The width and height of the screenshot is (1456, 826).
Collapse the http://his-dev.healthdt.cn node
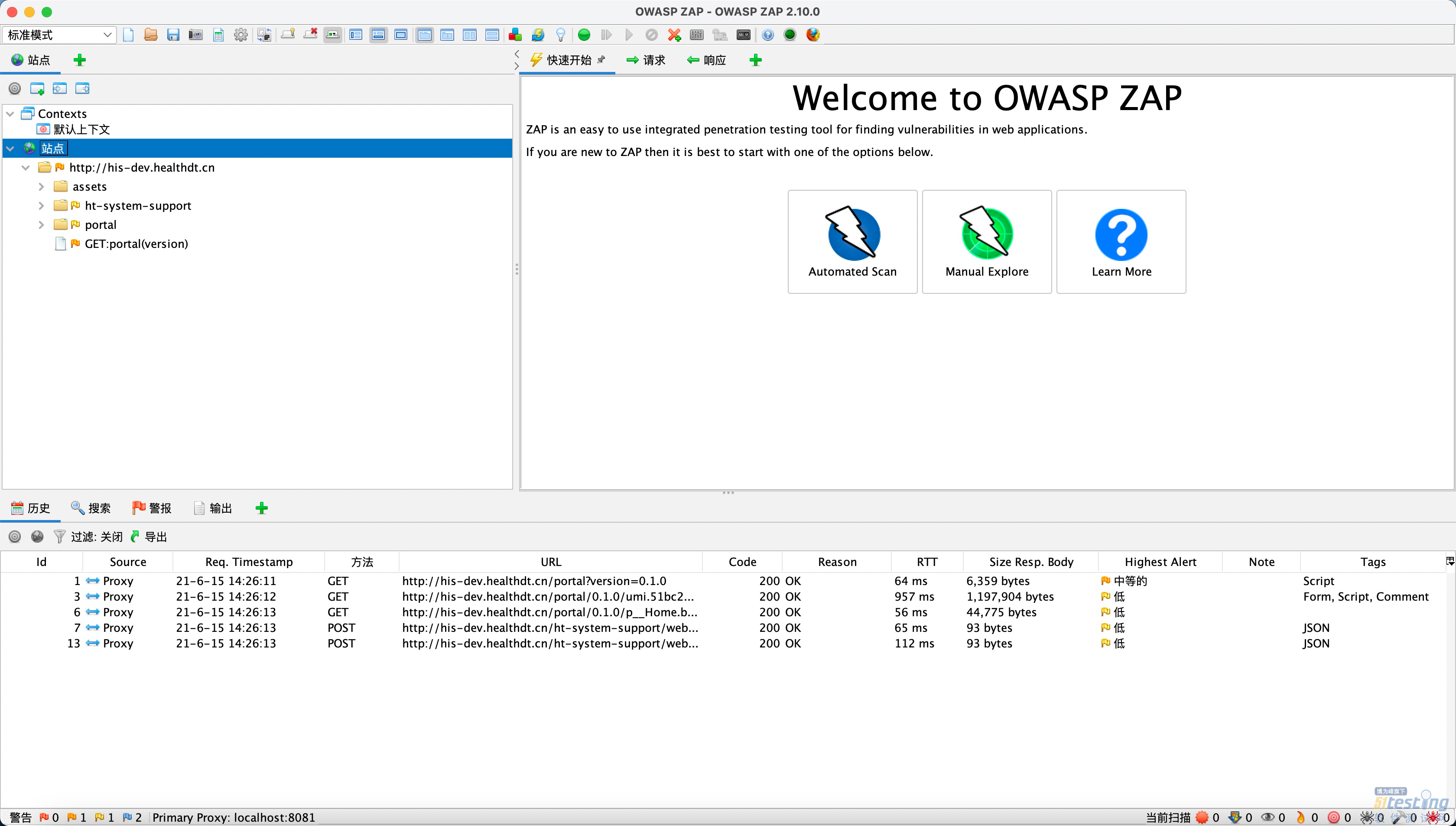[x=25, y=167]
